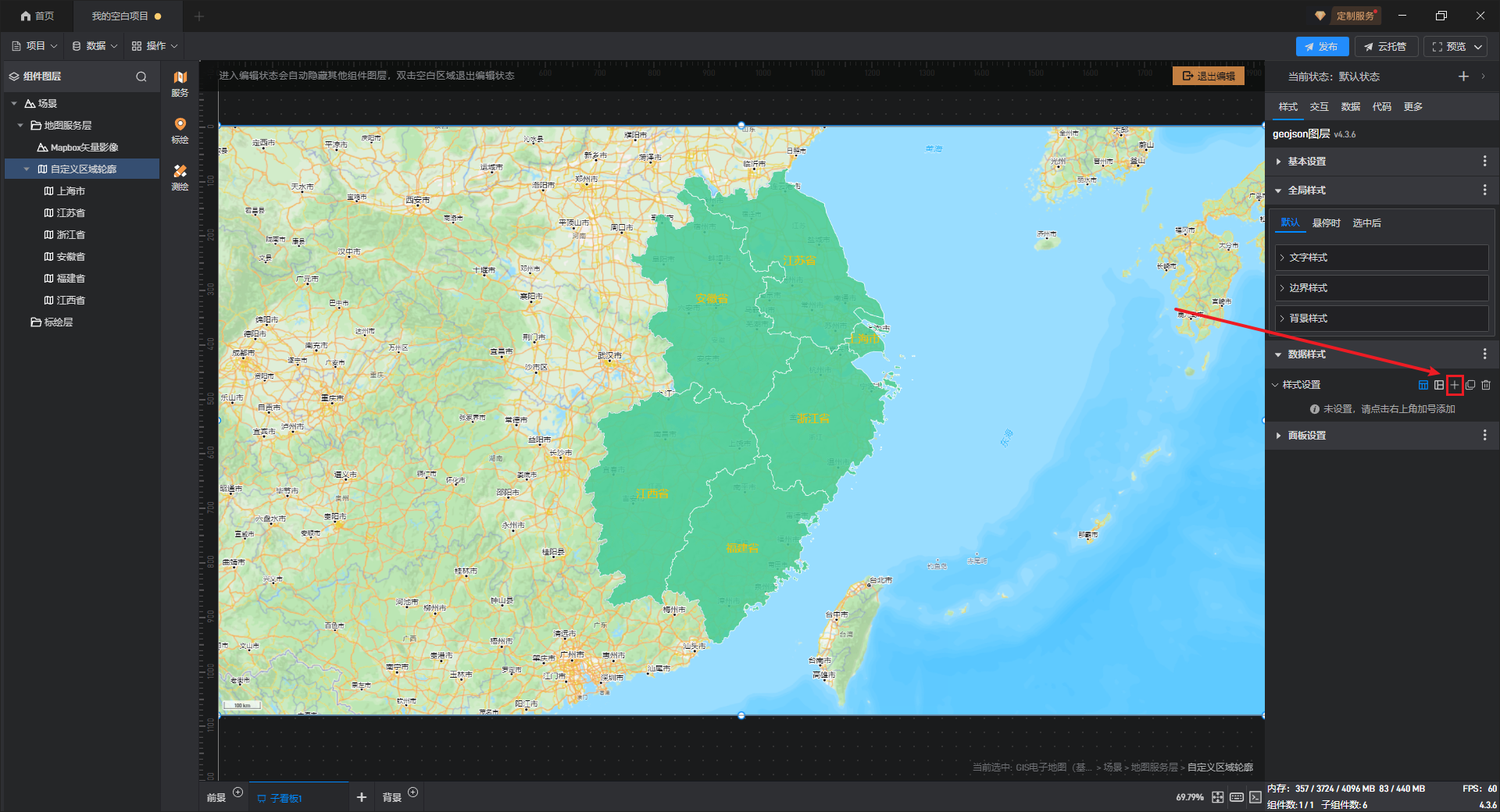Open the 标绘 marker tool in sidebar

[x=180, y=130]
